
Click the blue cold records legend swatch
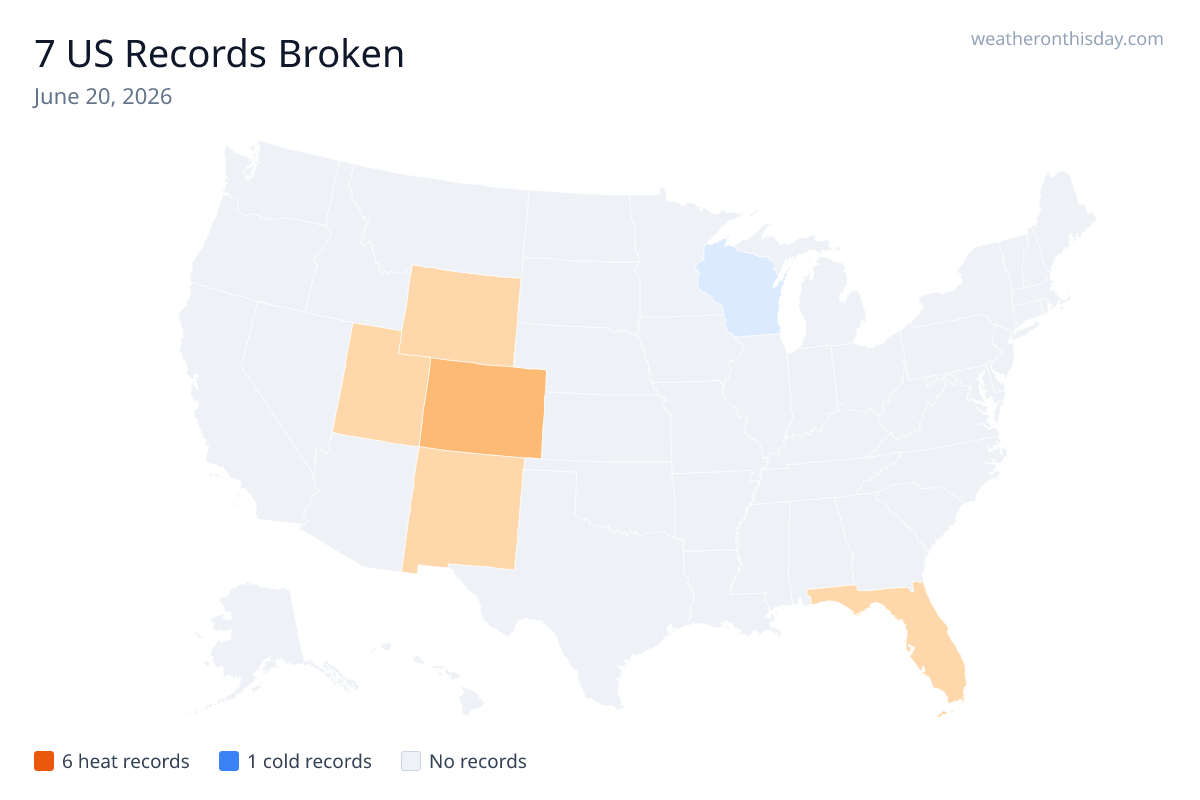[228, 761]
